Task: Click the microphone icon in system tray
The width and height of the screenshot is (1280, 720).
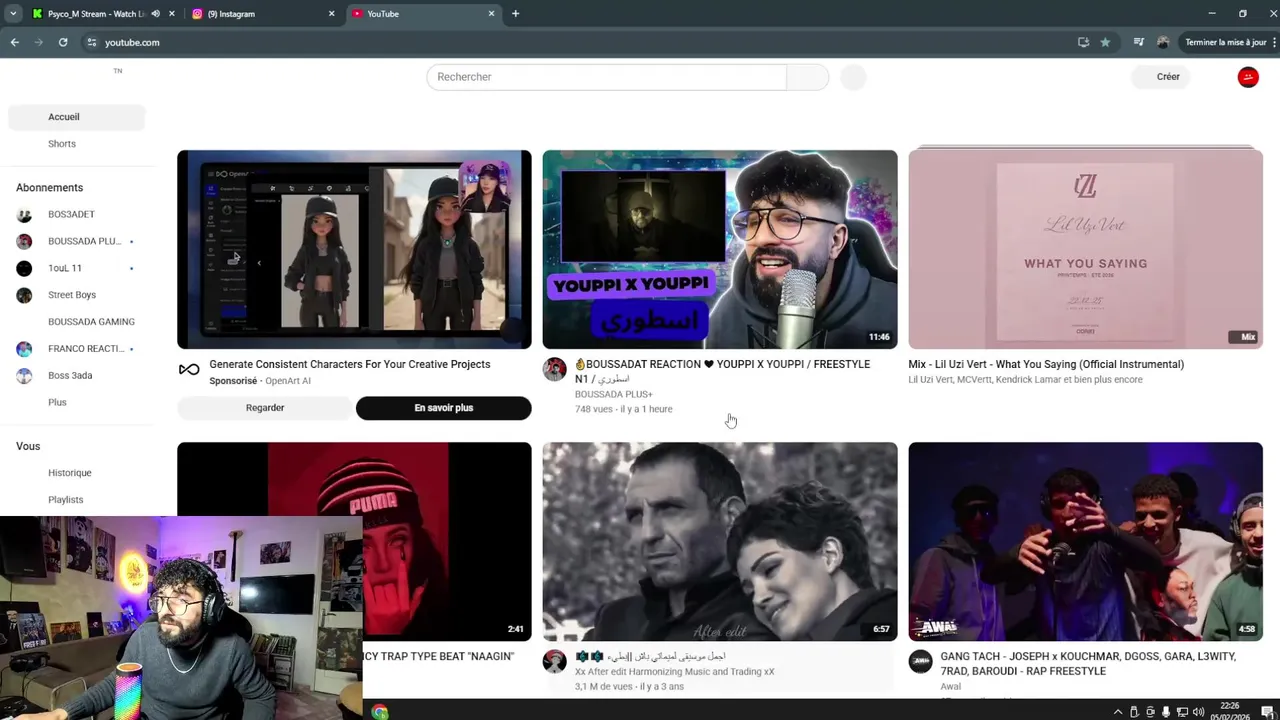Action: click(x=1165, y=712)
